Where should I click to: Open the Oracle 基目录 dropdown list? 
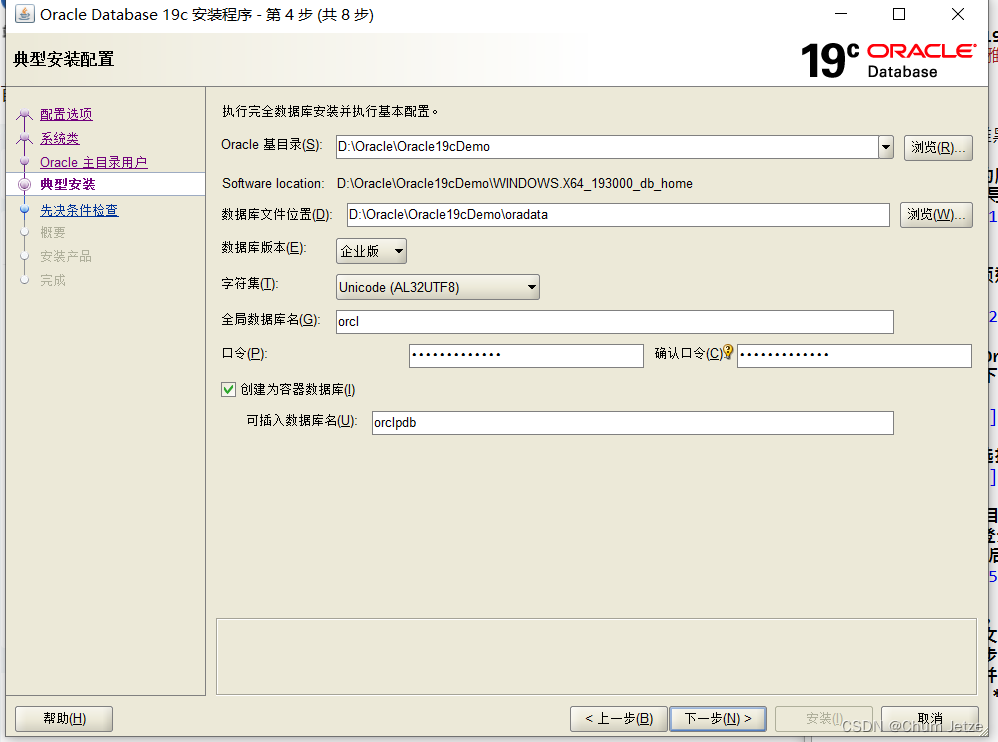pyautogui.click(x=884, y=147)
